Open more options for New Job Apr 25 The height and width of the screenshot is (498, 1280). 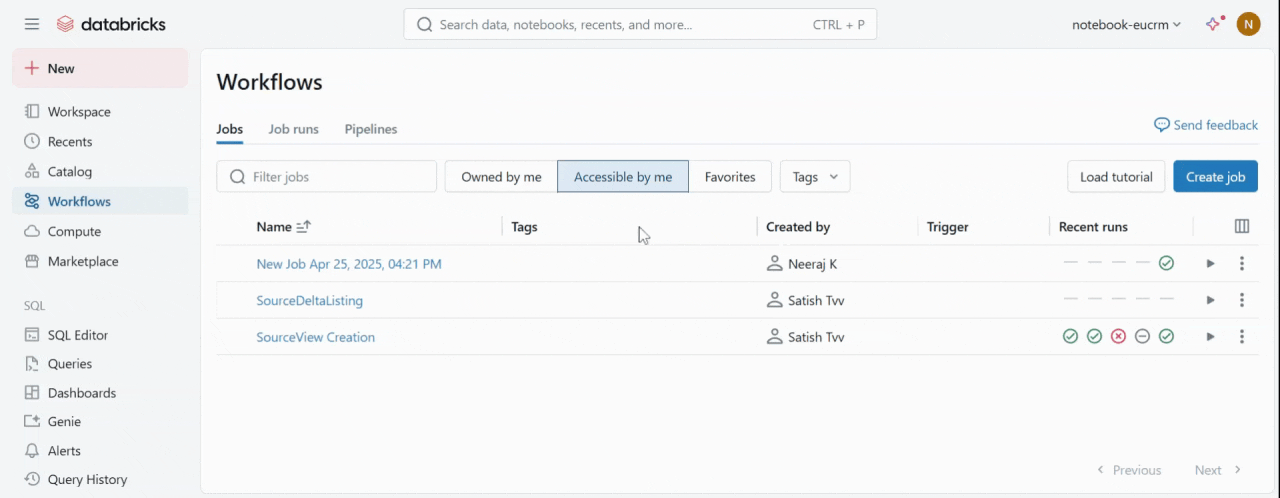(1242, 264)
